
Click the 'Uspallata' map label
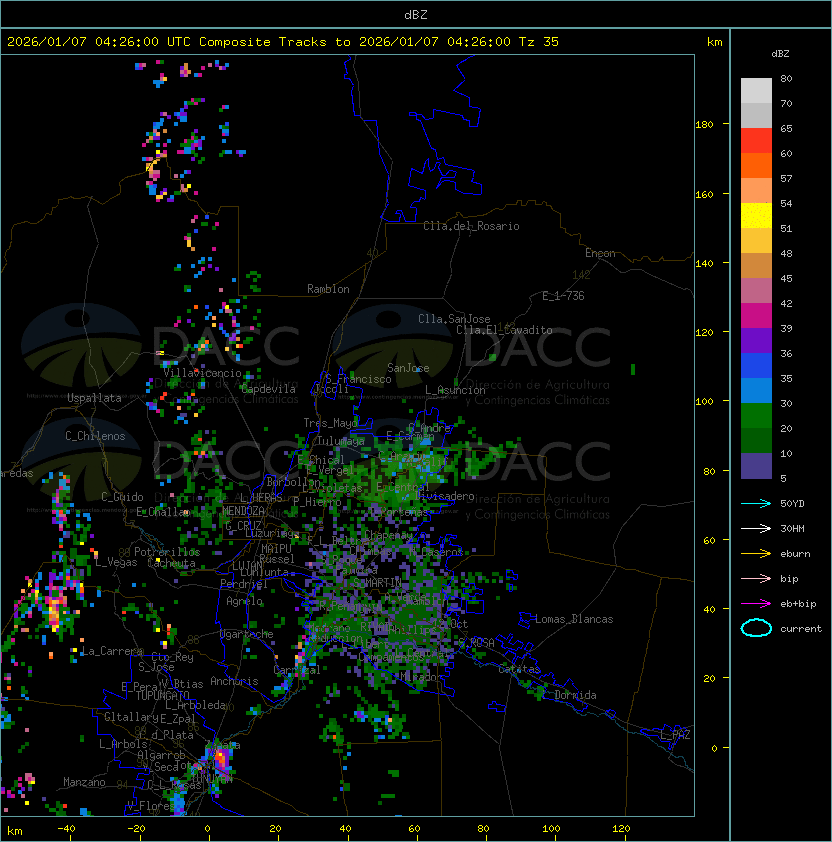pyautogui.click(x=94, y=398)
